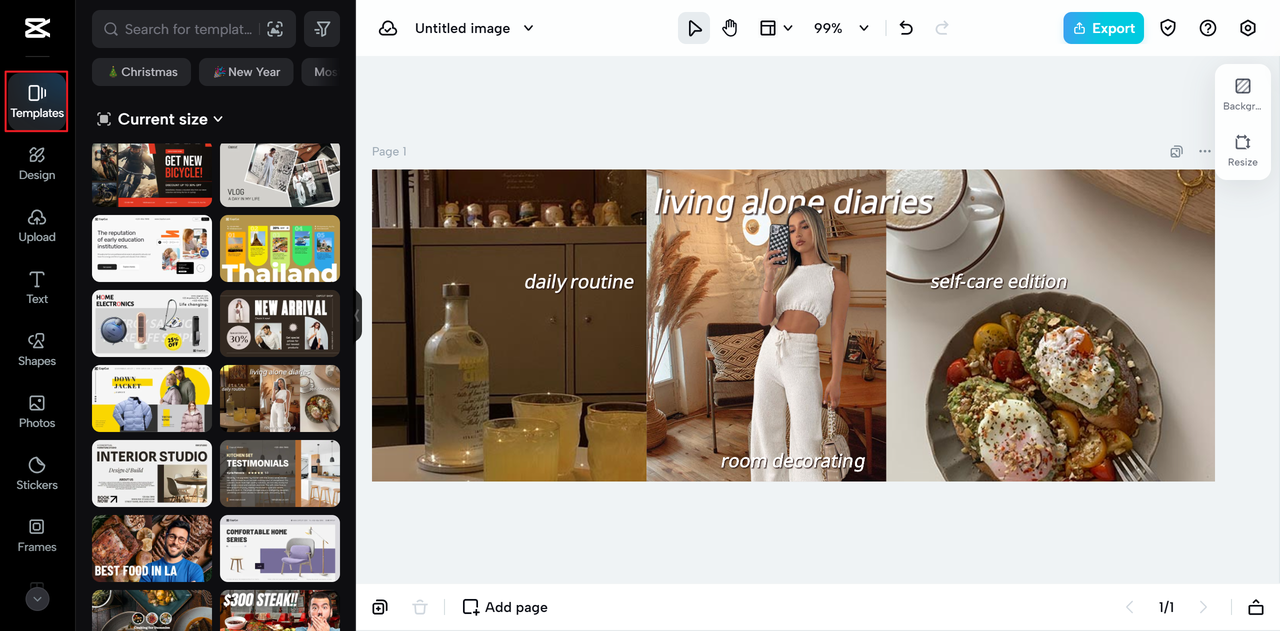Open the Design panel
This screenshot has width=1280, height=631.
(37, 163)
